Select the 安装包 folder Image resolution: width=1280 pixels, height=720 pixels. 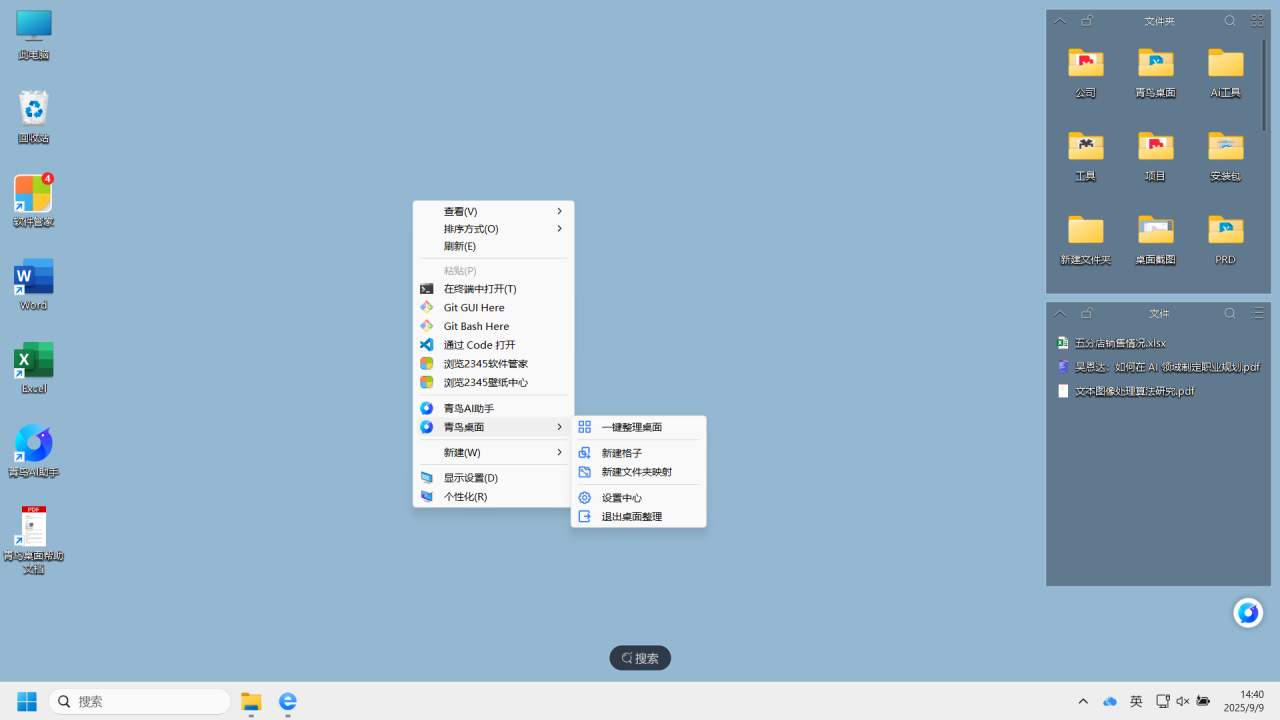point(1225,155)
